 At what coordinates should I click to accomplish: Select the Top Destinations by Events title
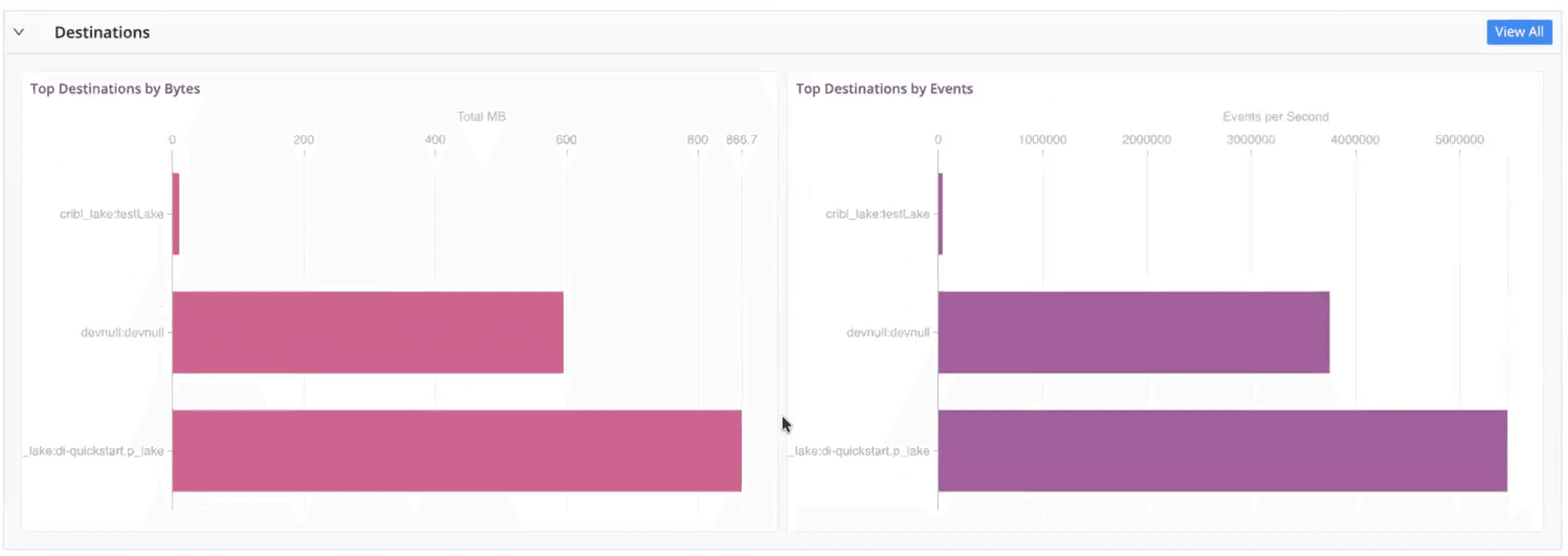pyautogui.click(x=884, y=88)
